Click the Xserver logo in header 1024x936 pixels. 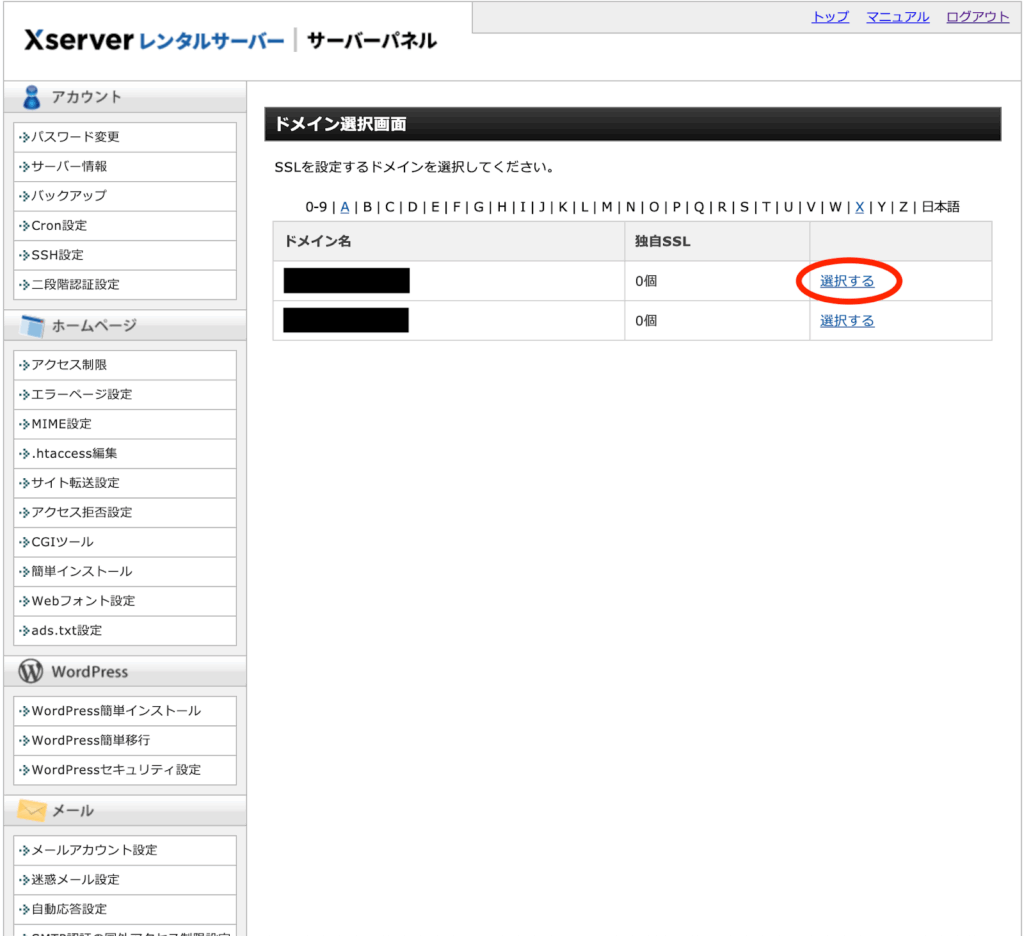click(78, 41)
